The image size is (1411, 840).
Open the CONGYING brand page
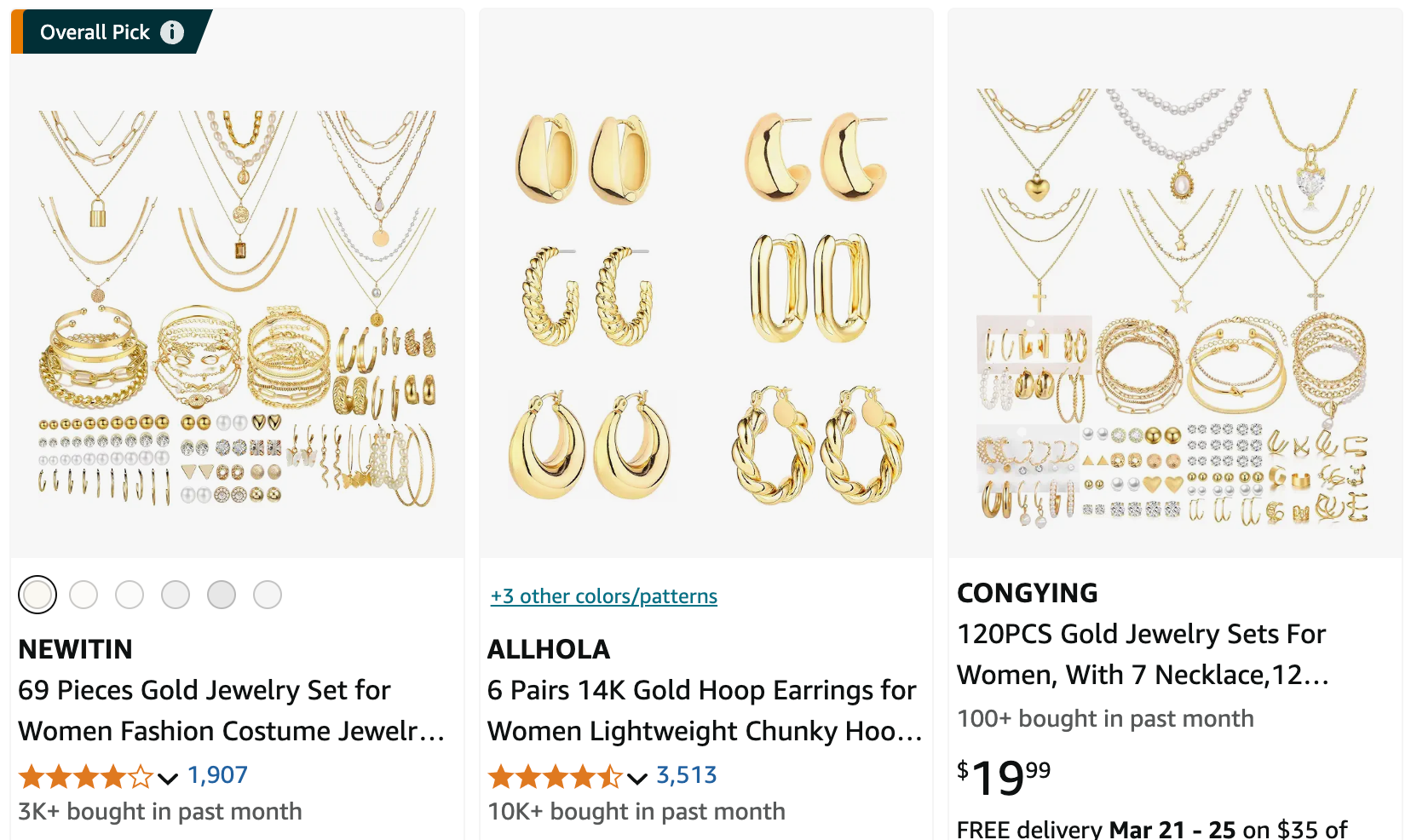pos(1027,592)
